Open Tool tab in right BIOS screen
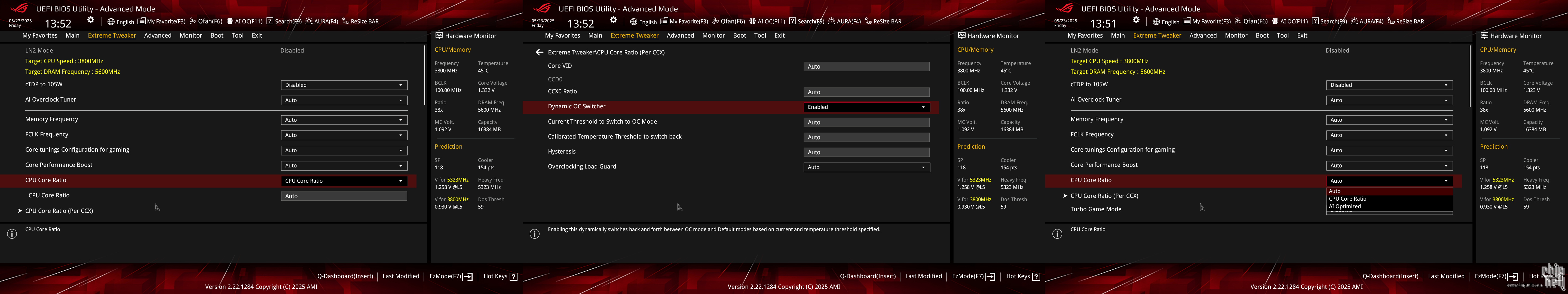This screenshot has height=294, width=1568. click(1282, 35)
